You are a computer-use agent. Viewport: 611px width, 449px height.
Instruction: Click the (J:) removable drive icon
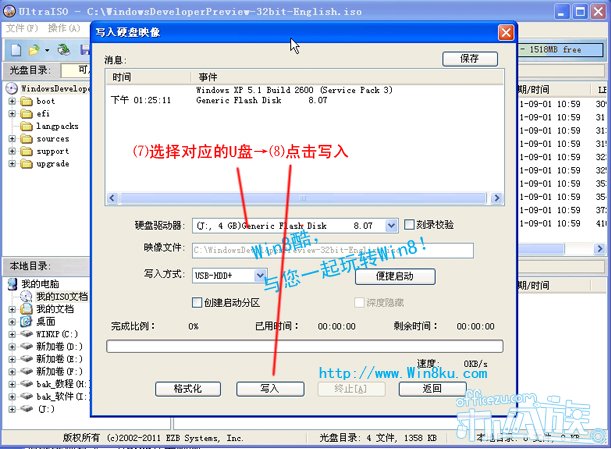pos(26,409)
